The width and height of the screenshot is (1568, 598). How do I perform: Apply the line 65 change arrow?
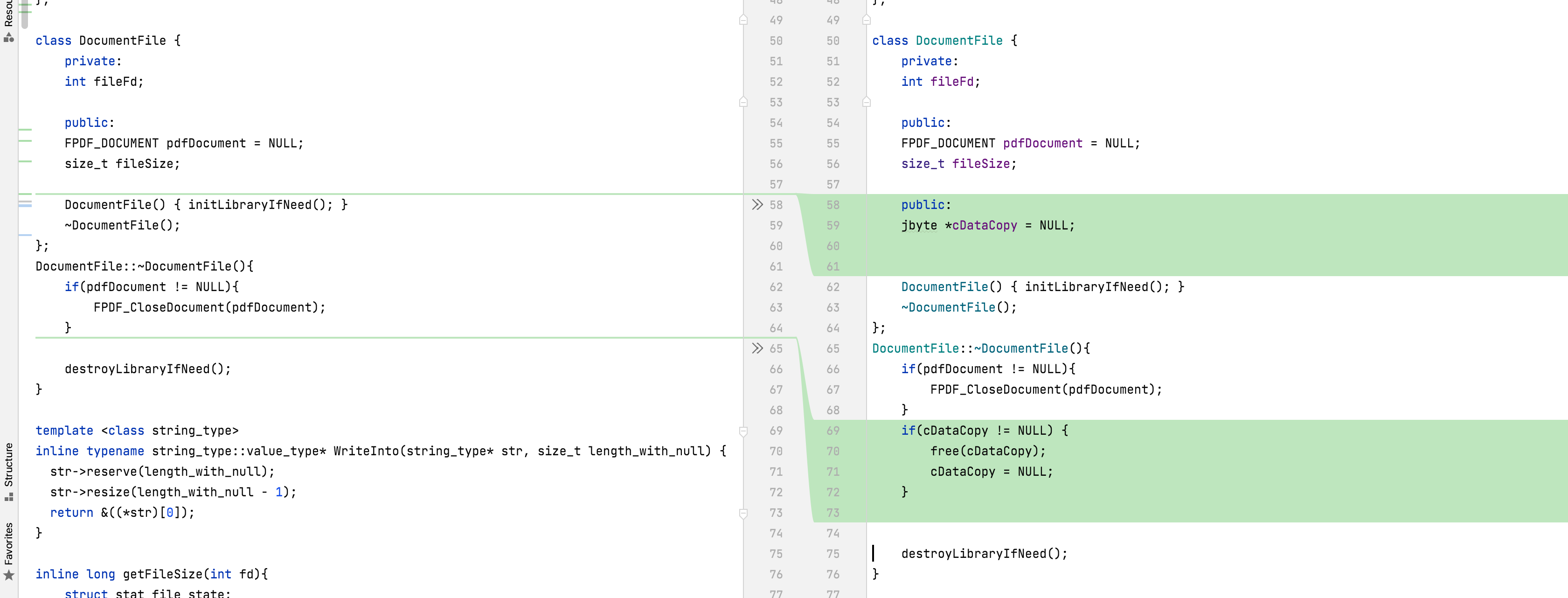click(756, 348)
